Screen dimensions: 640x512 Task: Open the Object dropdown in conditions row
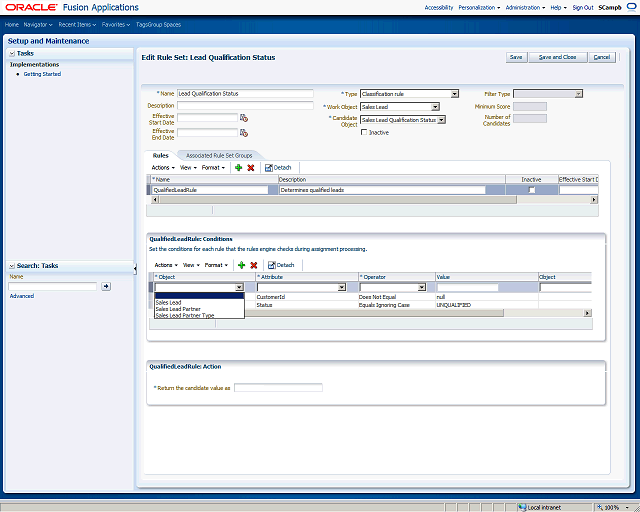[x=239, y=287]
